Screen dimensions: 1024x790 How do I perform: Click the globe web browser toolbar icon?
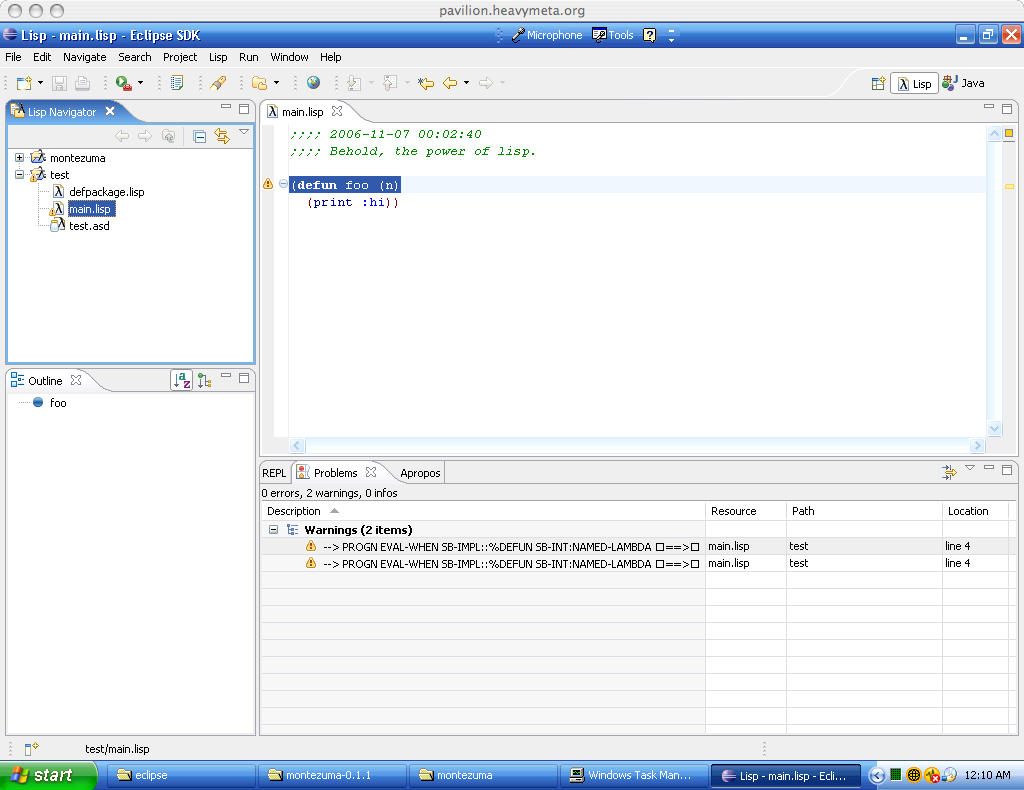pos(313,83)
